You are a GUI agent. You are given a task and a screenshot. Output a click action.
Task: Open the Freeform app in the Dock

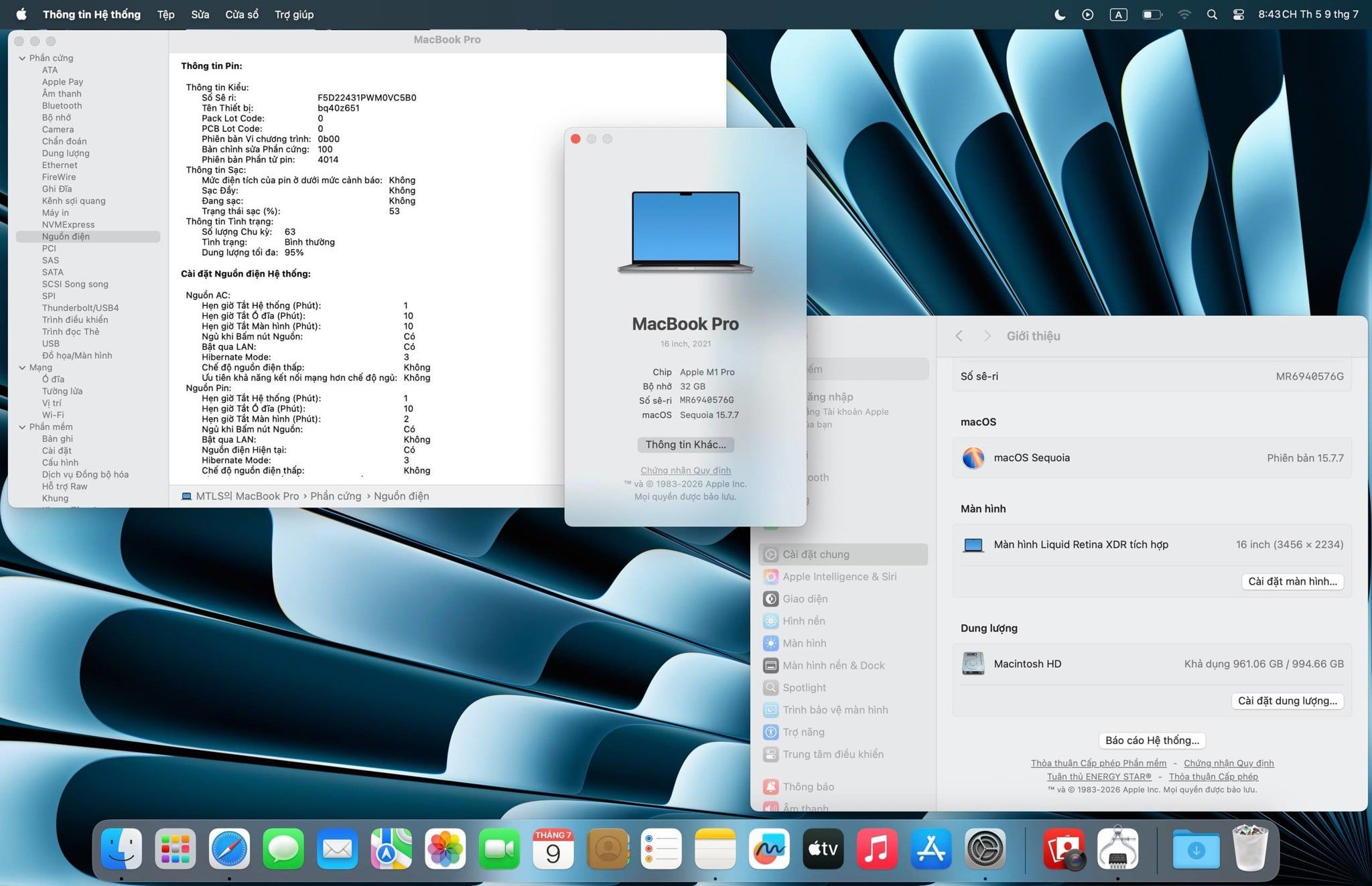click(769, 848)
